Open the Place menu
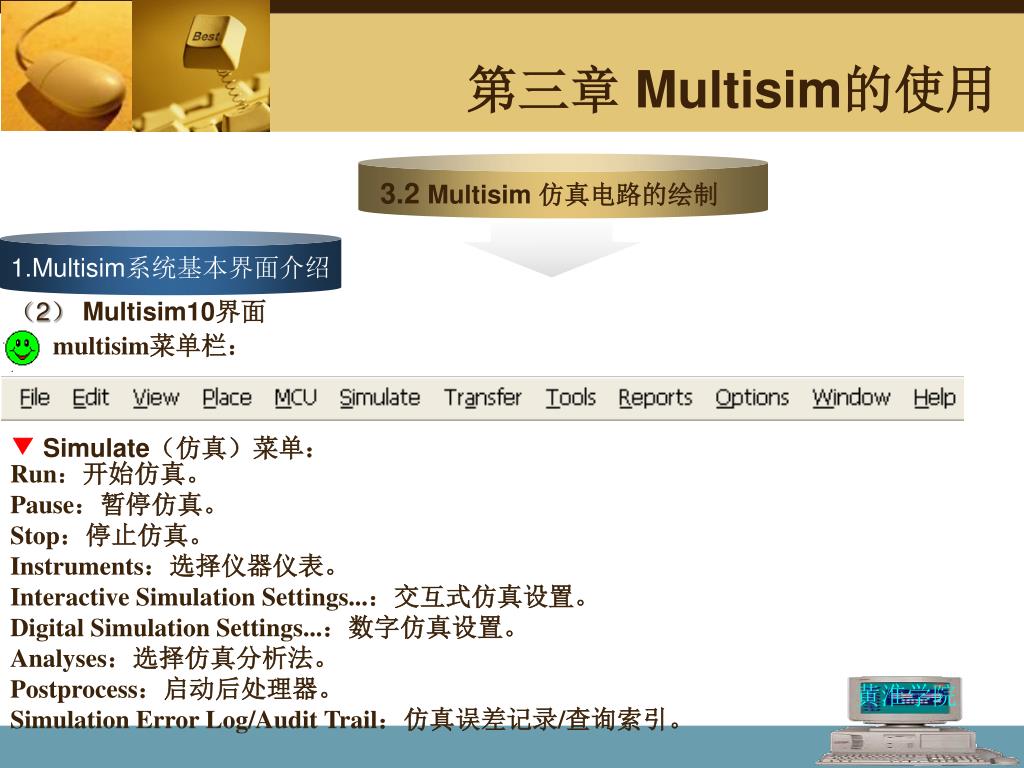Image resolution: width=1024 pixels, height=768 pixels. (x=227, y=397)
